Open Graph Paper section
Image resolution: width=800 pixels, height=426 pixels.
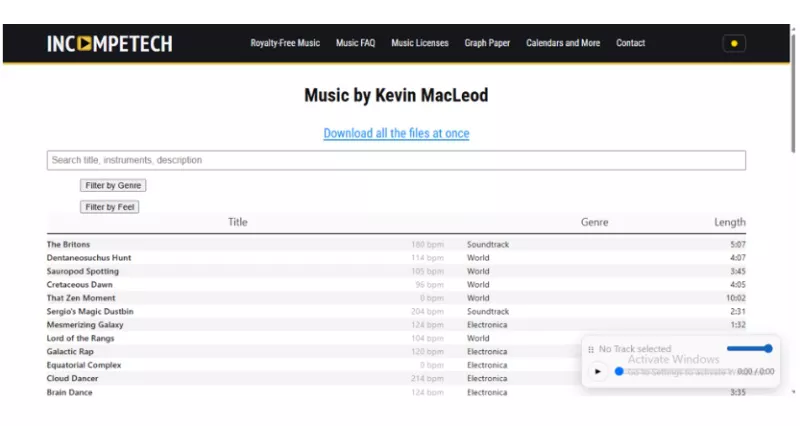point(487,43)
